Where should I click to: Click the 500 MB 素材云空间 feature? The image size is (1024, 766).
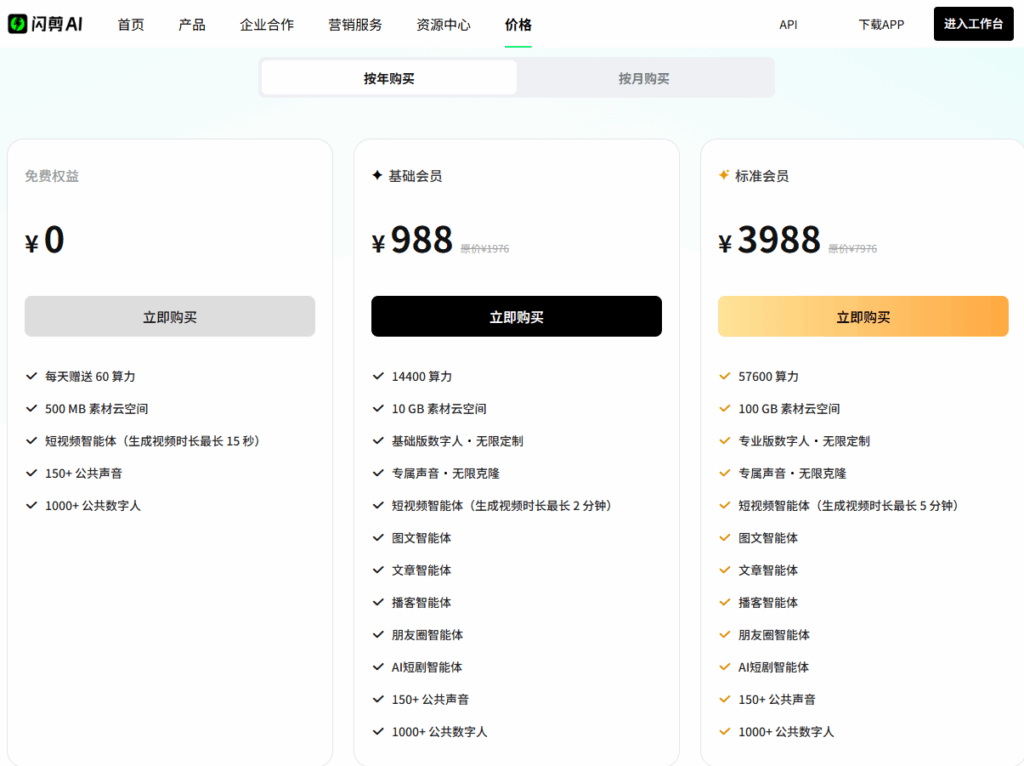click(x=97, y=409)
